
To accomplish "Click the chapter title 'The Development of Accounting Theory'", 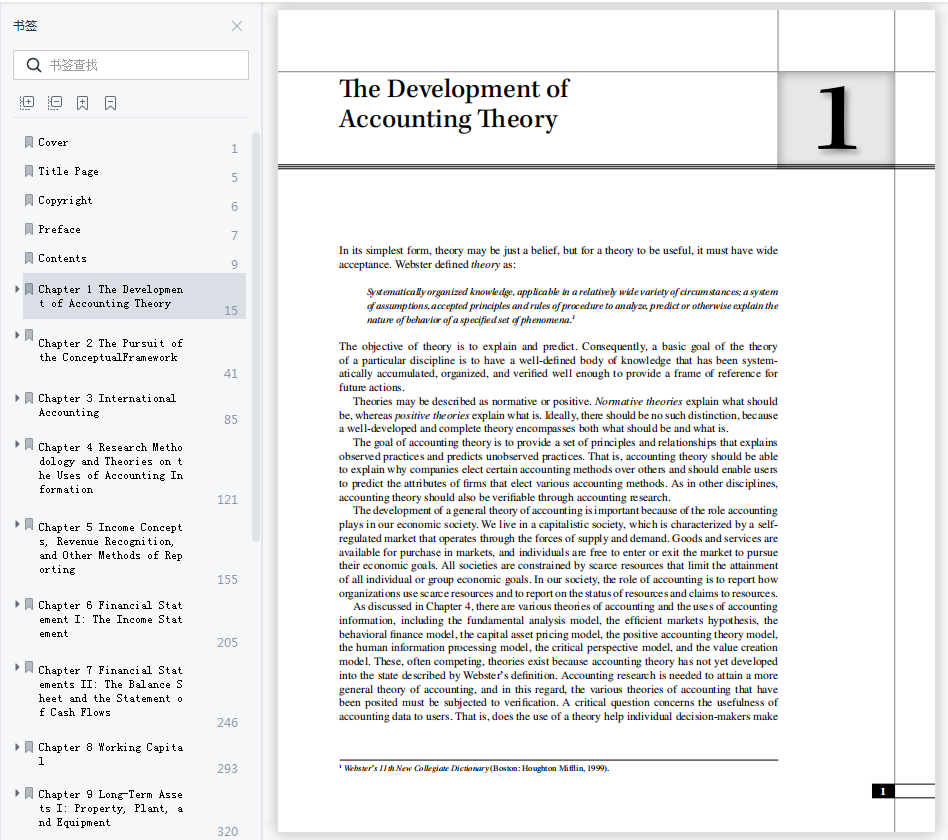I will click(x=453, y=104).
